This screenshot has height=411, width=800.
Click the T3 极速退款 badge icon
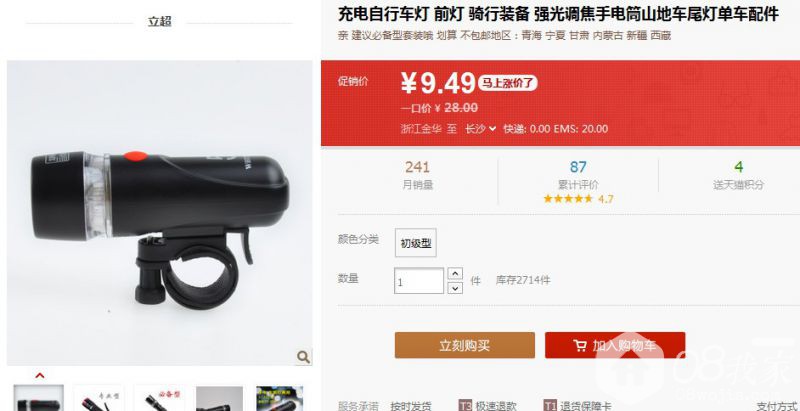click(x=465, y=406)
